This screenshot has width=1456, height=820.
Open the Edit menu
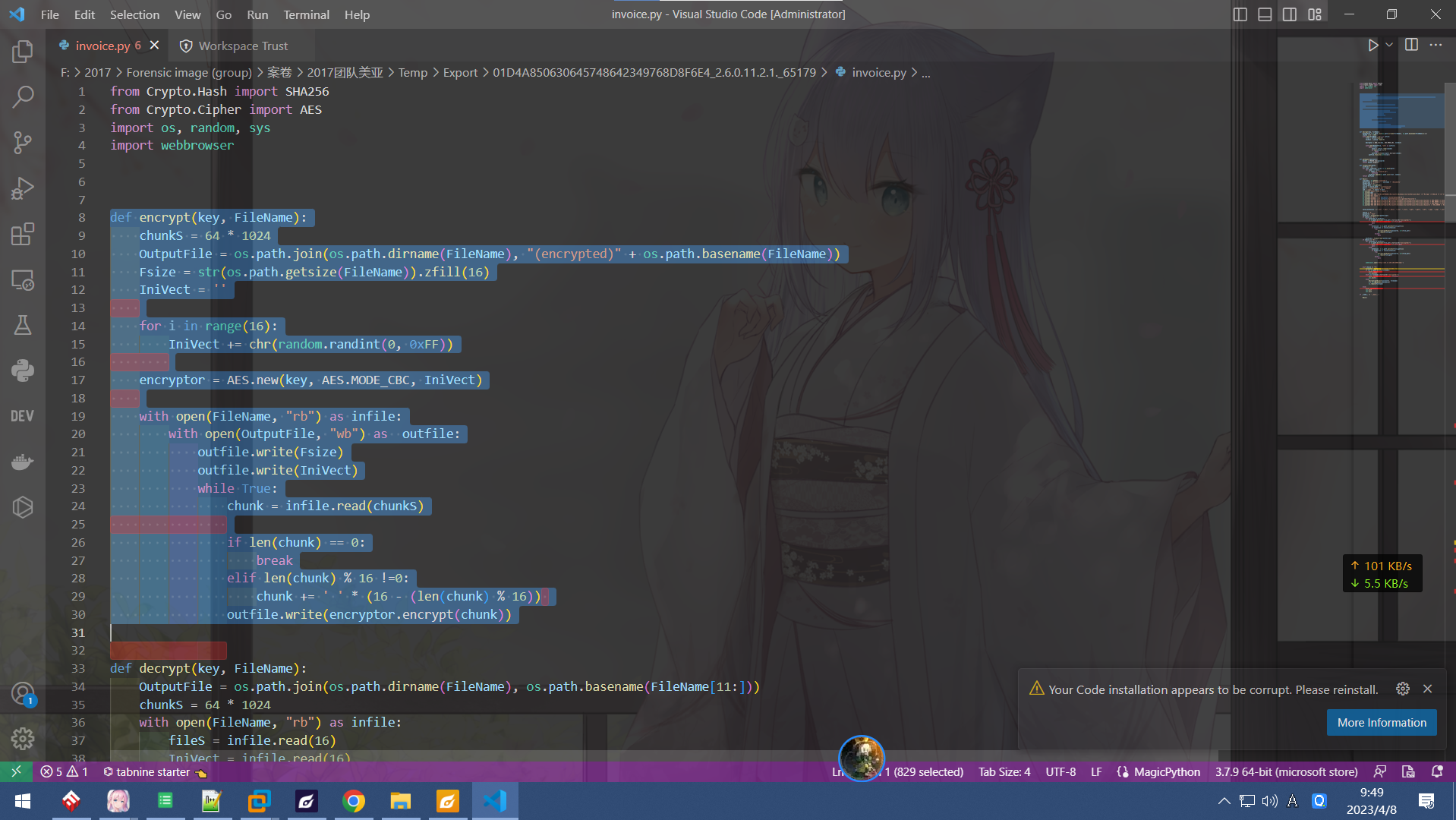tap(84, 14)
